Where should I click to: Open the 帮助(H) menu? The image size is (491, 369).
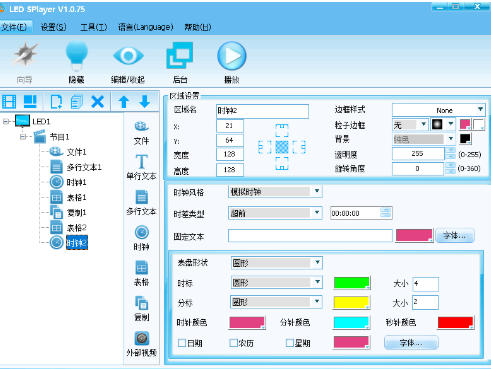point(198,27)
